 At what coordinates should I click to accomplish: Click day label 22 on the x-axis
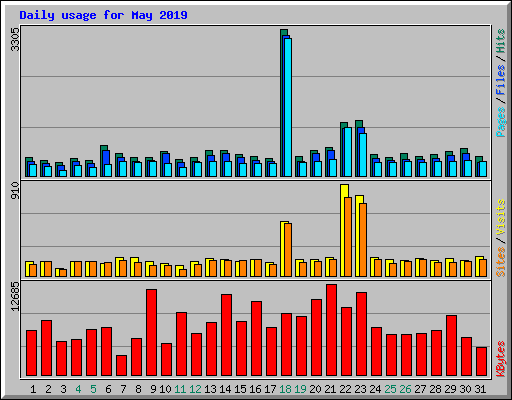tap(345, 389)
